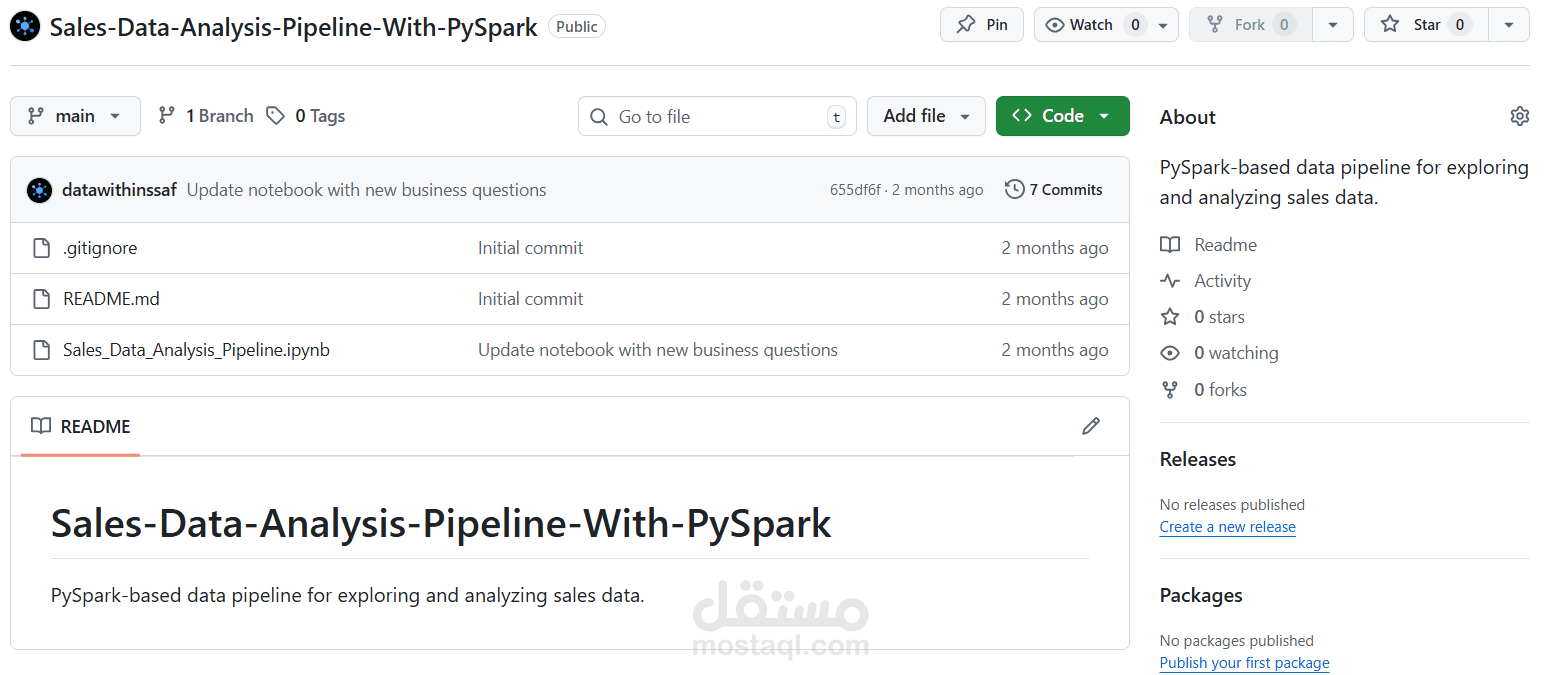Edit the README using the pencil icon
Image resolution: width=1562 pixels, height=675 pixels.
click(x=1091, y=426)
